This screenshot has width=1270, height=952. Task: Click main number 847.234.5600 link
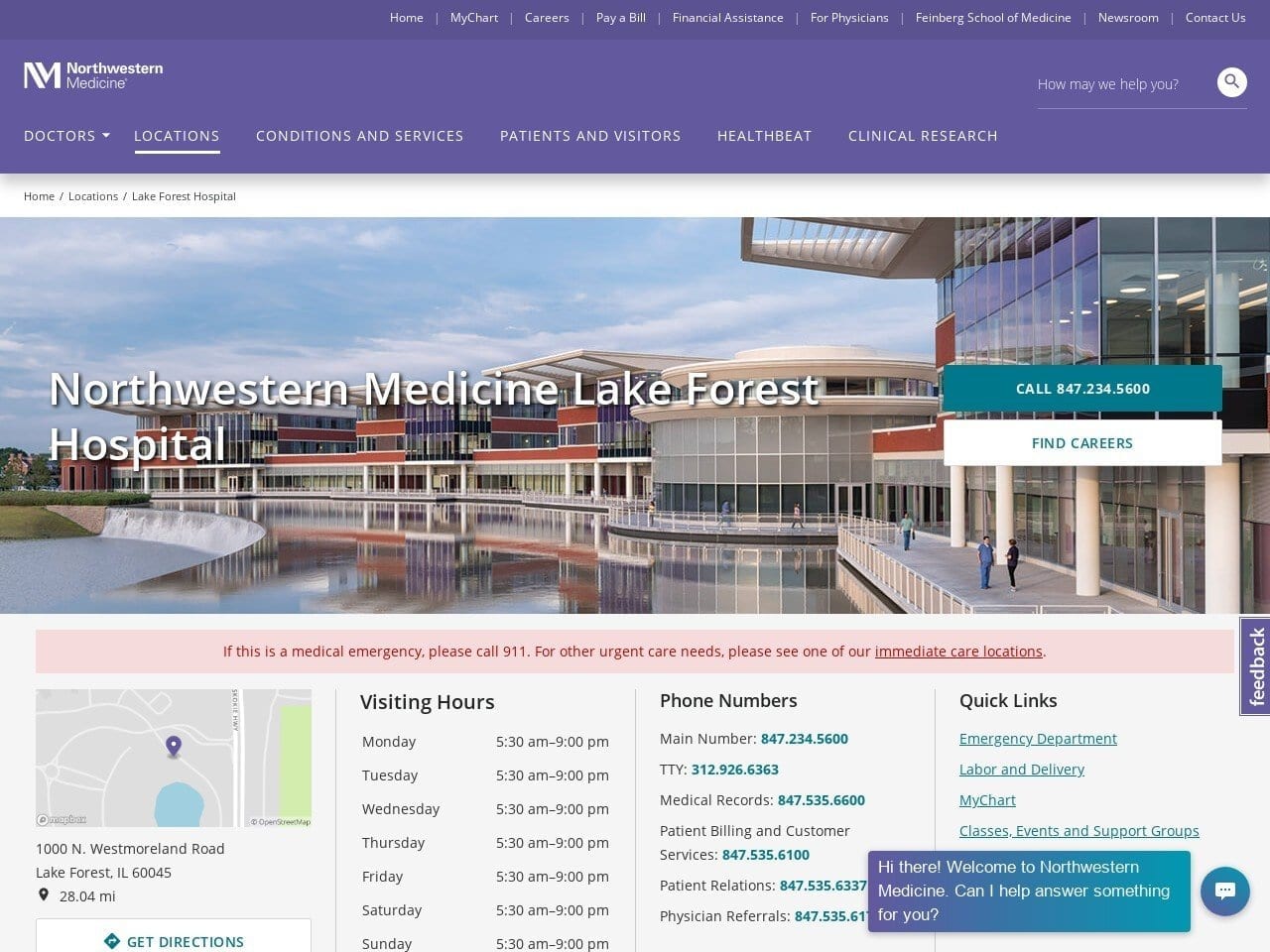coord(805,739)
